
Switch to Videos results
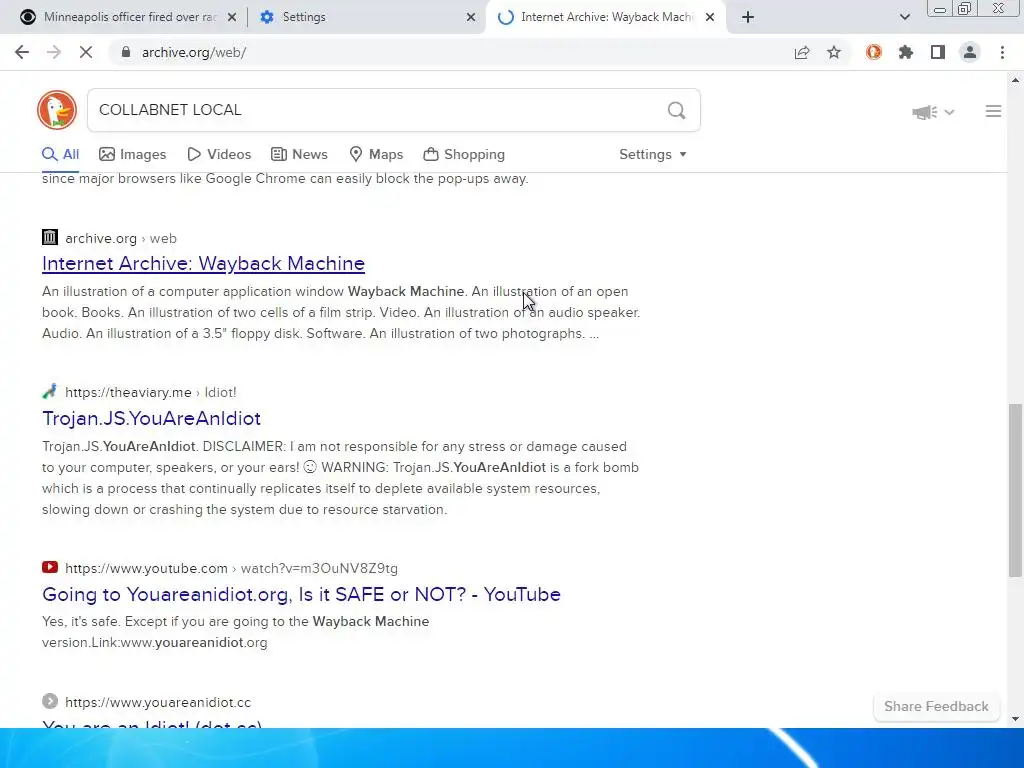(x=219, y=155)
